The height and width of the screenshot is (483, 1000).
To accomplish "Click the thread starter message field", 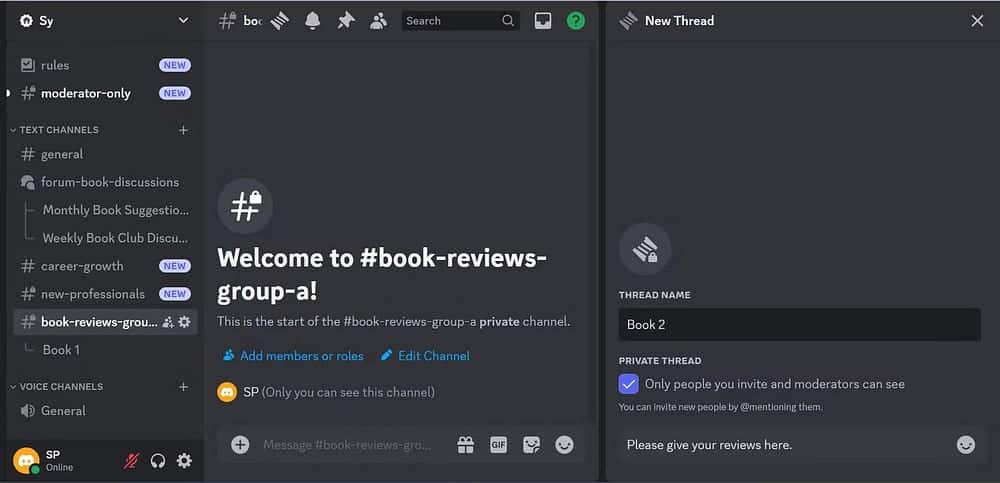I will tap(786, 445).
